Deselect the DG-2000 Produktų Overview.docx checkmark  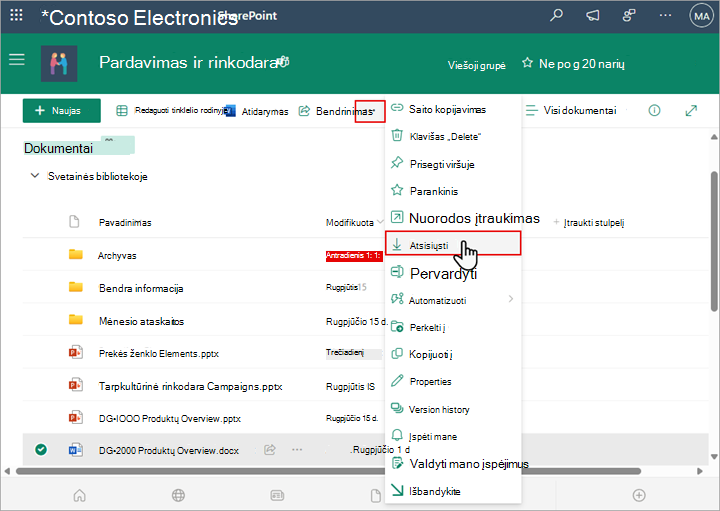(x=41, y=449)
